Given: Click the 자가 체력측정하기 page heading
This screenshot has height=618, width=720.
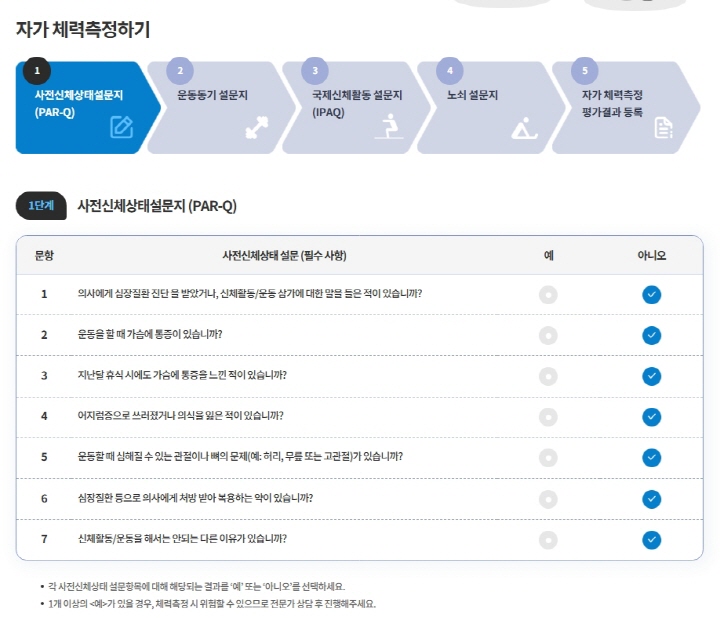Looking at the screenshot, I should click(83, 30).
